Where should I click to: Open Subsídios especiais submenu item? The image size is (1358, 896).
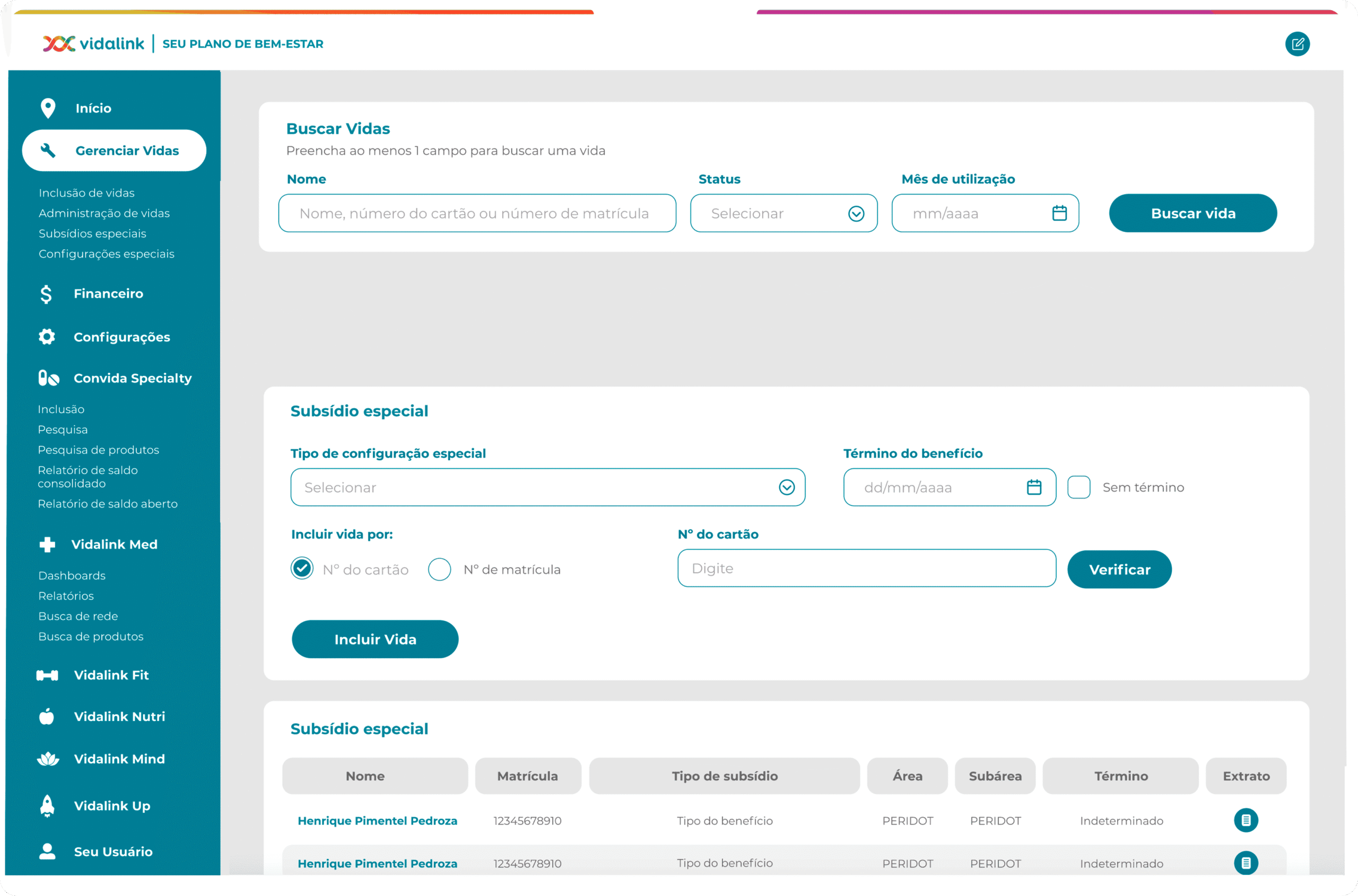[x=92, y=233]
